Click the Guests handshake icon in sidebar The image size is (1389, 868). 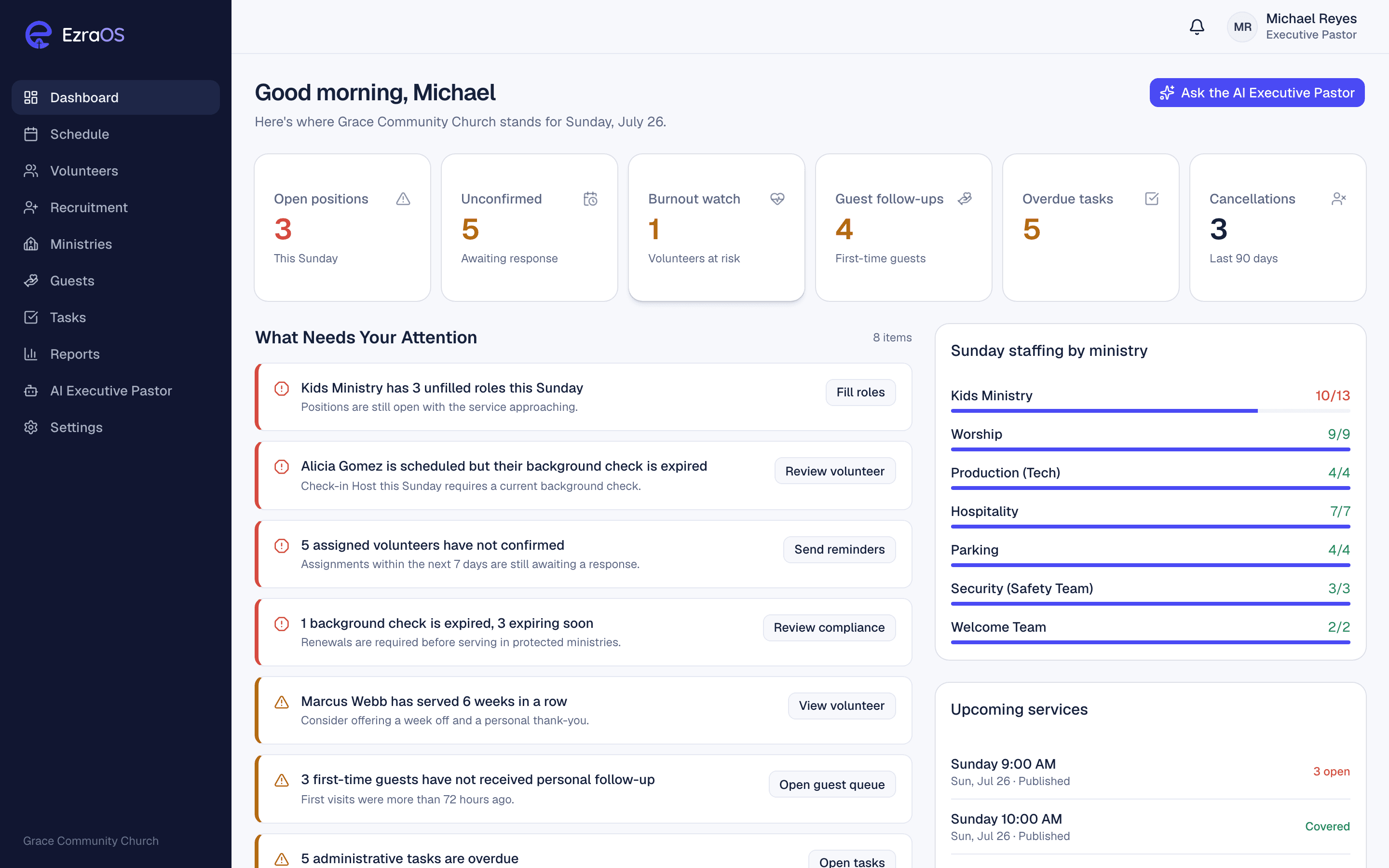(31, 281)
